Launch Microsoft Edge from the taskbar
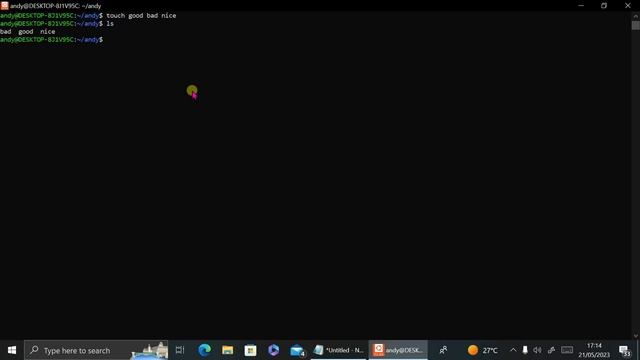This screenshot has height=360, width=640. (x=204, y=350)
